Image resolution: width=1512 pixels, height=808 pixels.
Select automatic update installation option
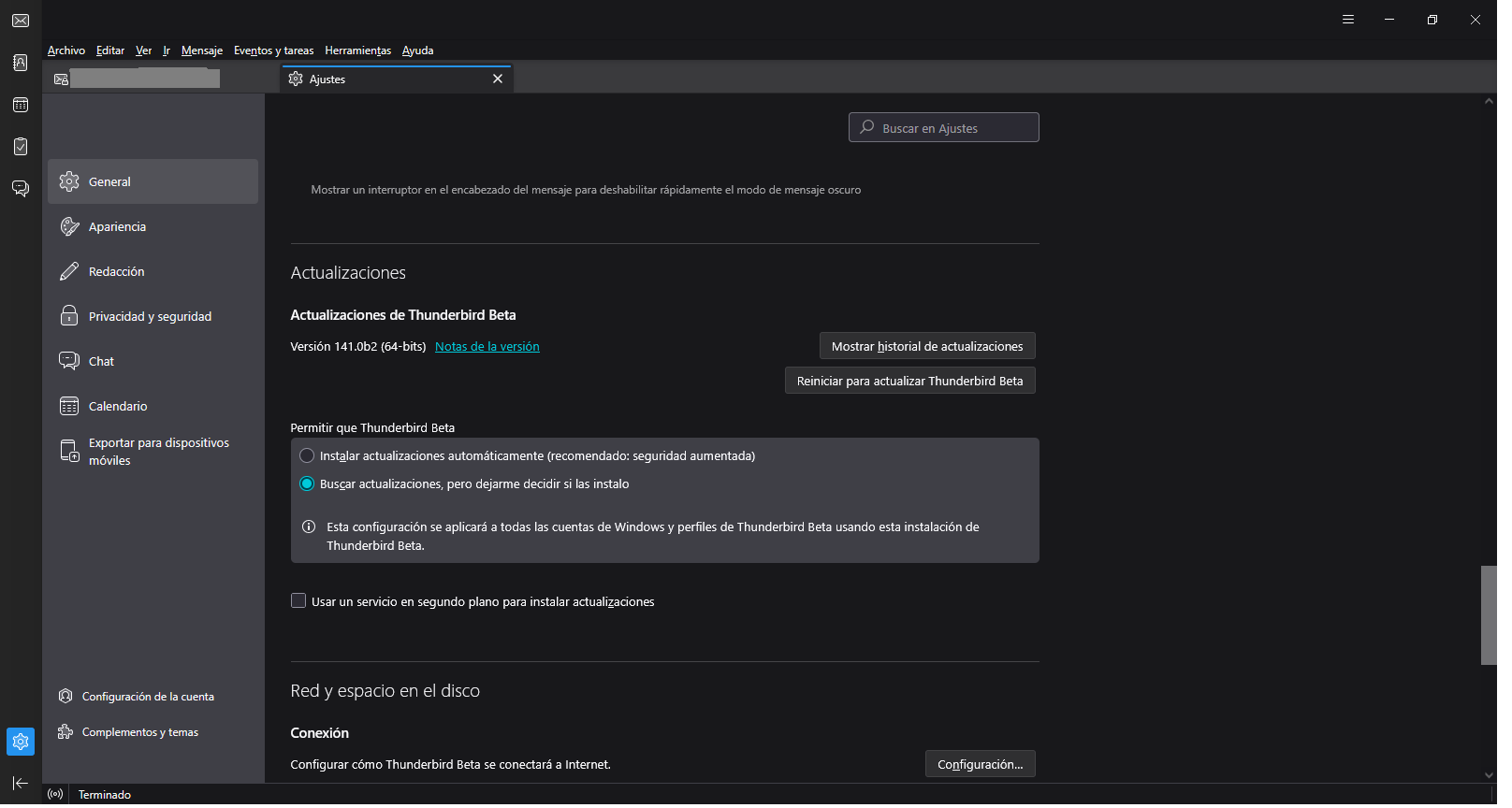pyautogui.click(x=307, y=456)
